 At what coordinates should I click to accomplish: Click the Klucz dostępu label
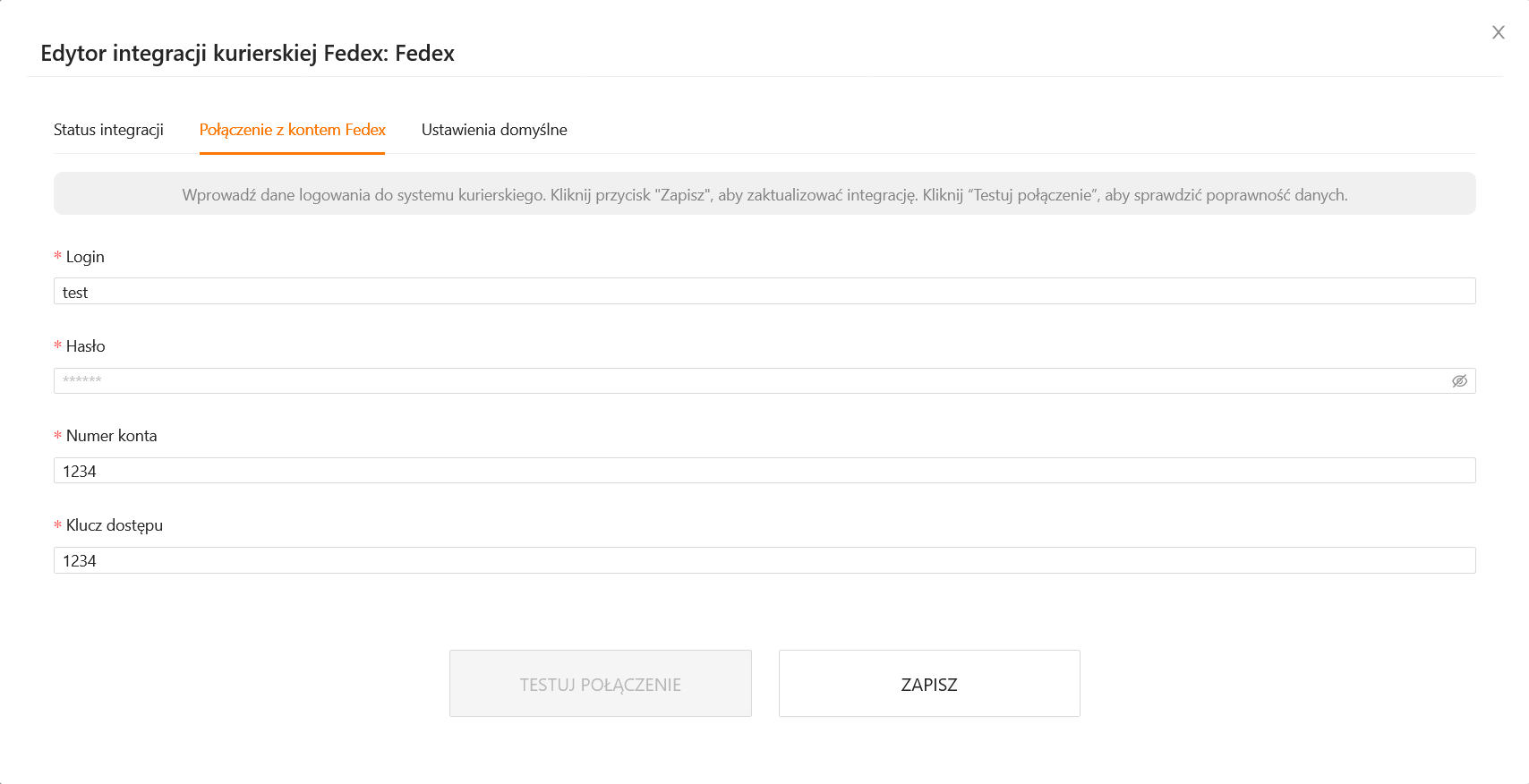point(115,525)
